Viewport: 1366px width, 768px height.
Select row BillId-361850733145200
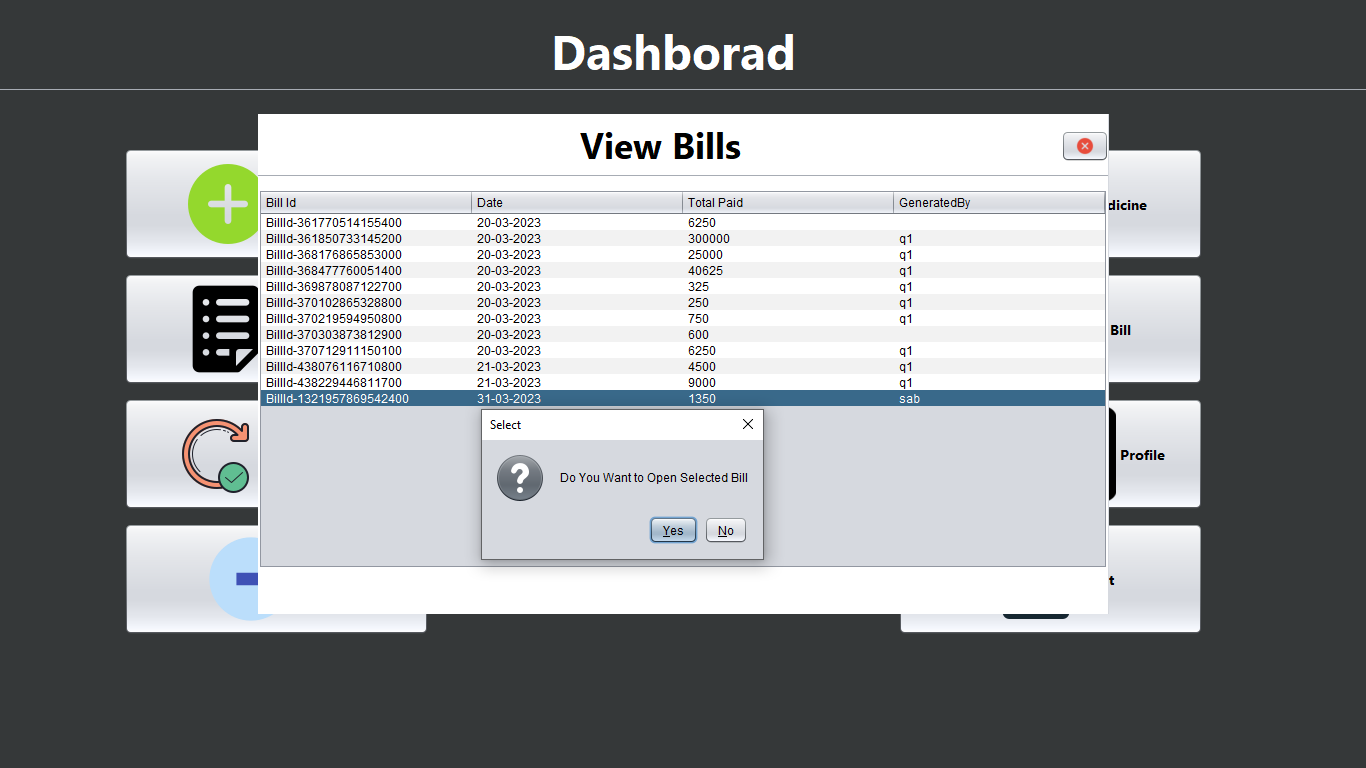683,238
